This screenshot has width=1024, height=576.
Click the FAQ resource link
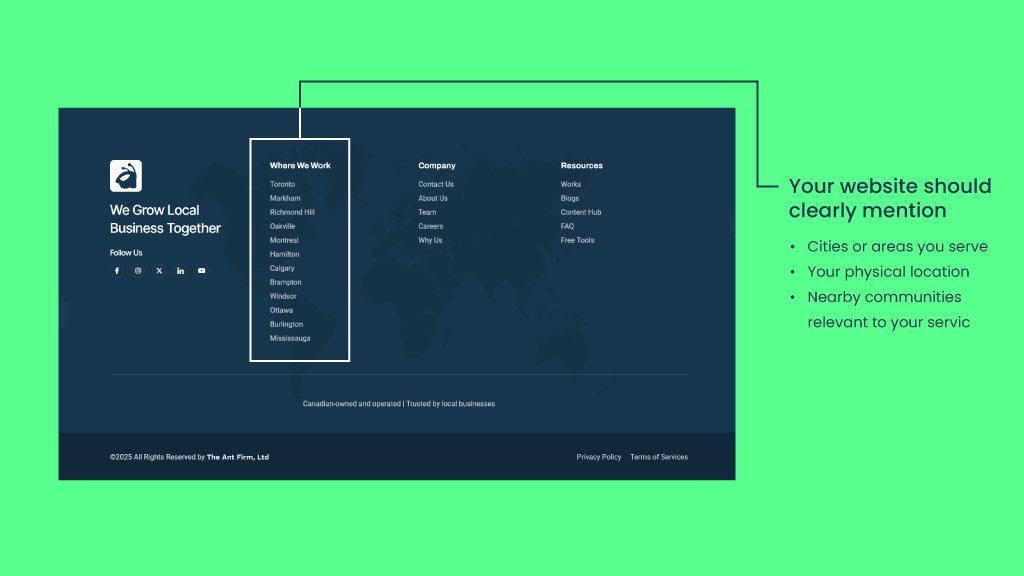(567, 226)
